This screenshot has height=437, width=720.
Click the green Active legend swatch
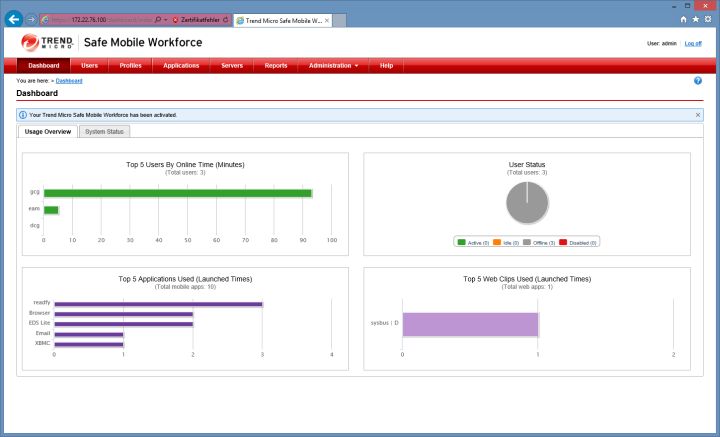tap(462, 242)
